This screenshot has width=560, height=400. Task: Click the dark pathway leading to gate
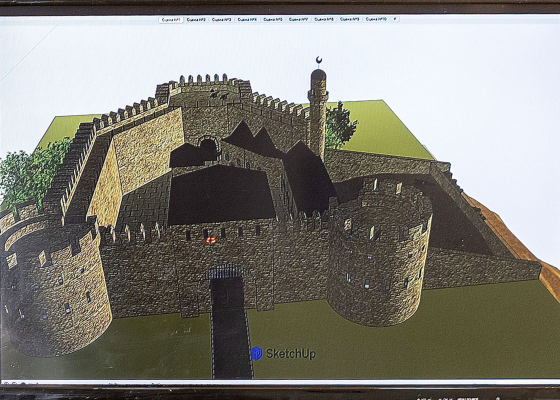[x=231, y=329]
